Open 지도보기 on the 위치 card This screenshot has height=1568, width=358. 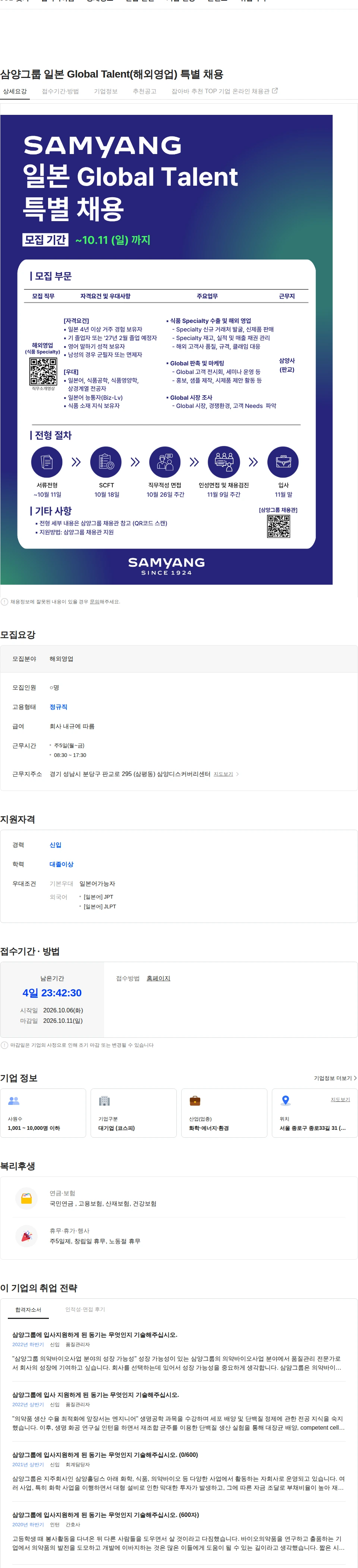pos(340,1099)
